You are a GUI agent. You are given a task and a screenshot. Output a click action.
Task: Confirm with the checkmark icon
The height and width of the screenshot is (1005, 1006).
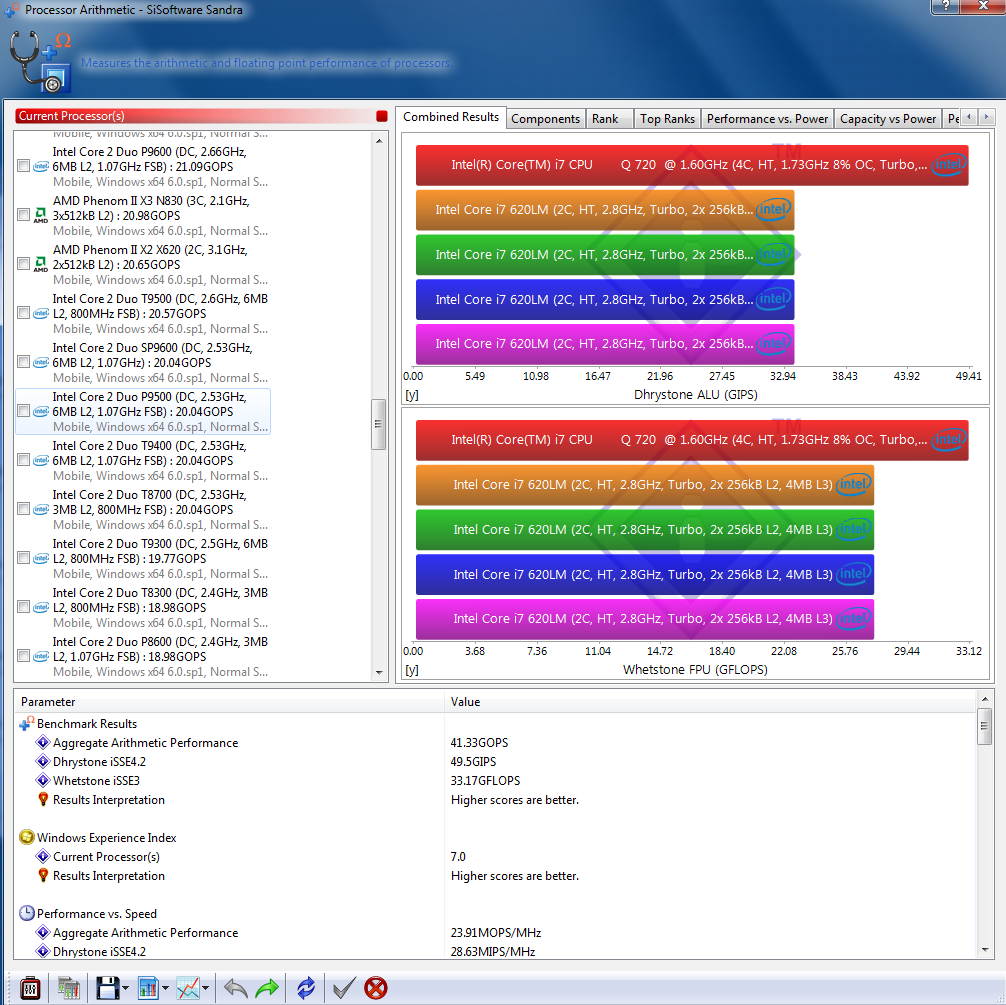click(x=344, y=988)
